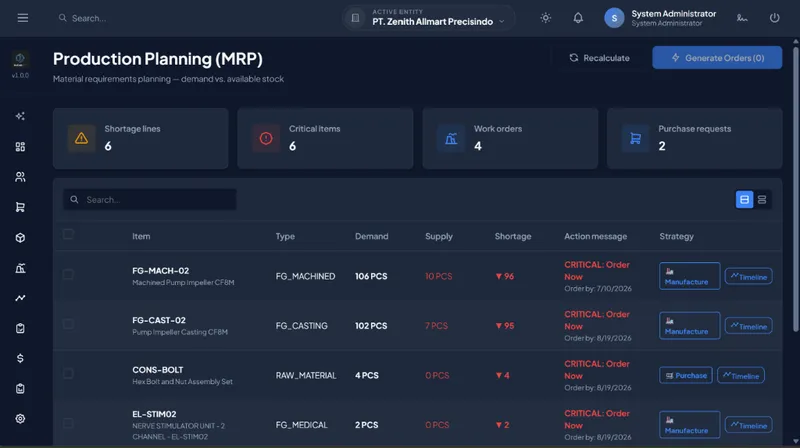Click Manufacture strategy for FG-MACH-02
The image size is (800, 448).
point(689,276)
